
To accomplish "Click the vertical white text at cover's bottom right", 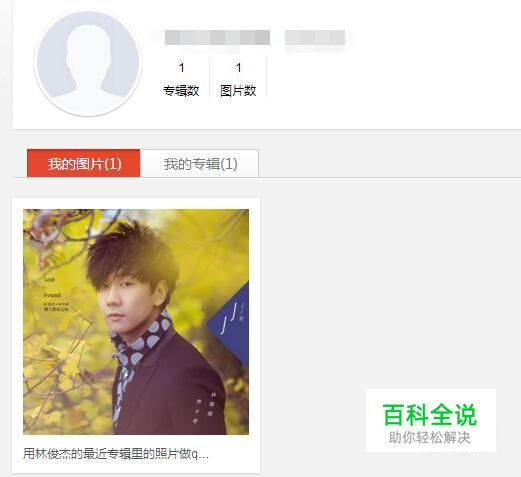I will point(203,408).
